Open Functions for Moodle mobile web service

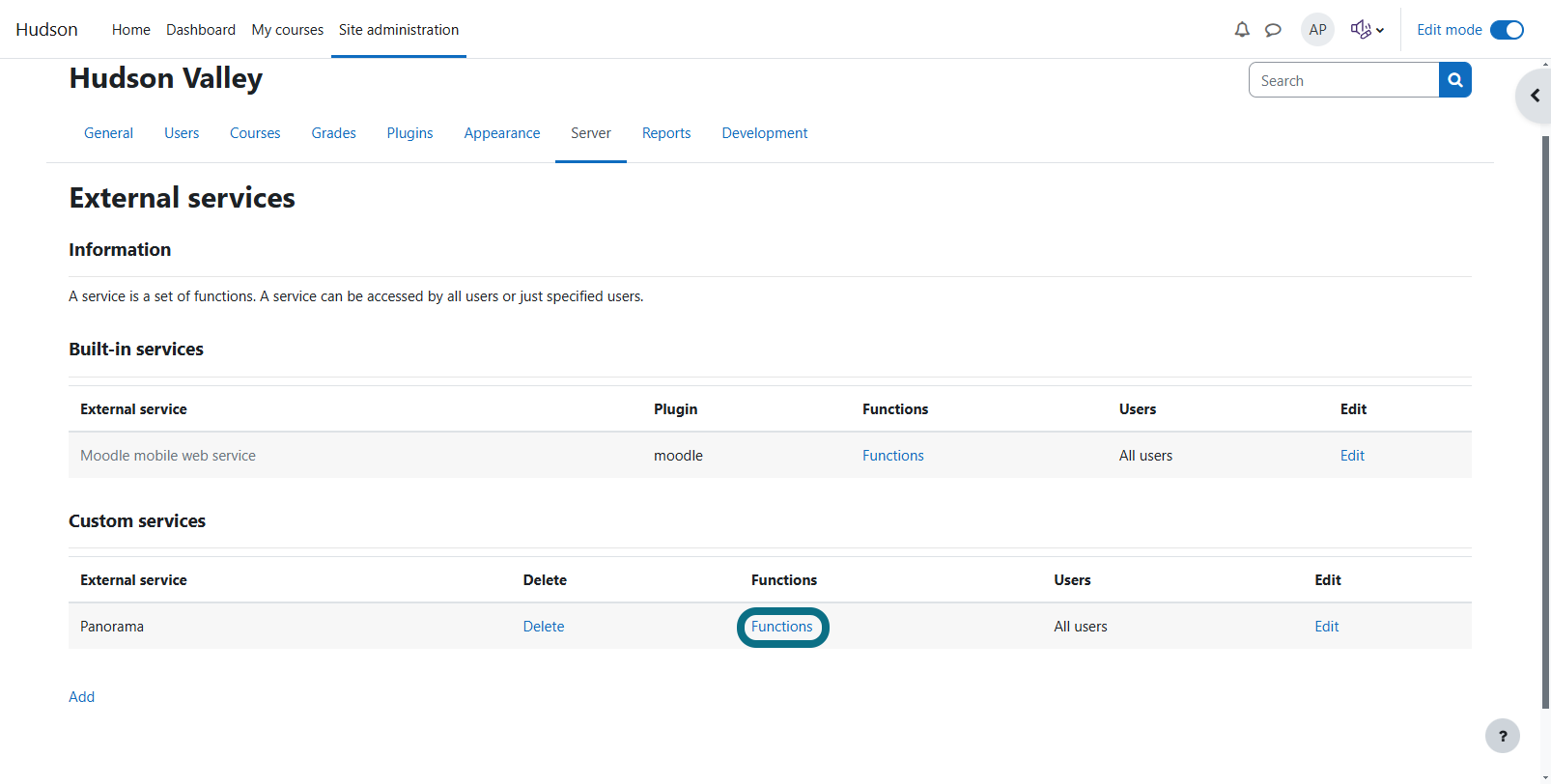pyautogui.click(x=893, y=456)
